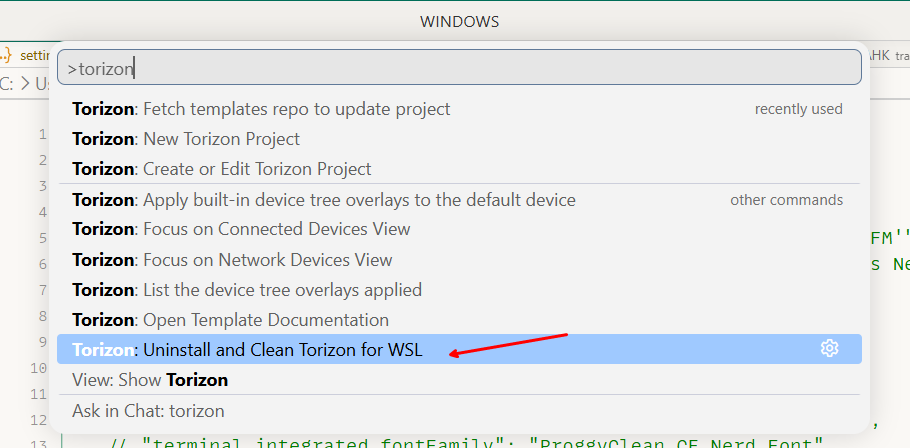Select View: Show Torizon entry
The image size is (910, 448).
pyautogui.click(x=150, y=380)
